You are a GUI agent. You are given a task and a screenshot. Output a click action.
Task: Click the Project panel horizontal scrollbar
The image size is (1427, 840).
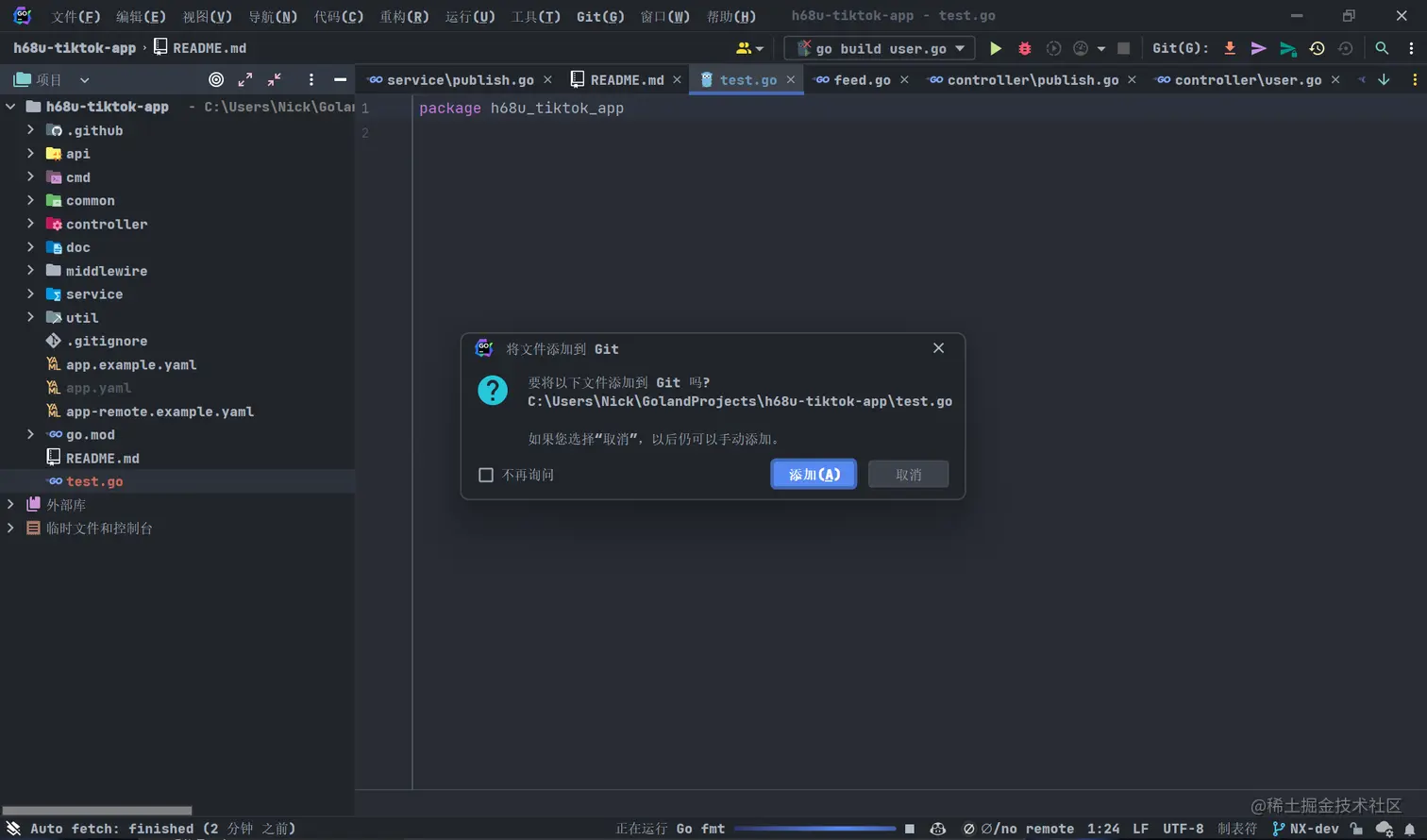97,811
